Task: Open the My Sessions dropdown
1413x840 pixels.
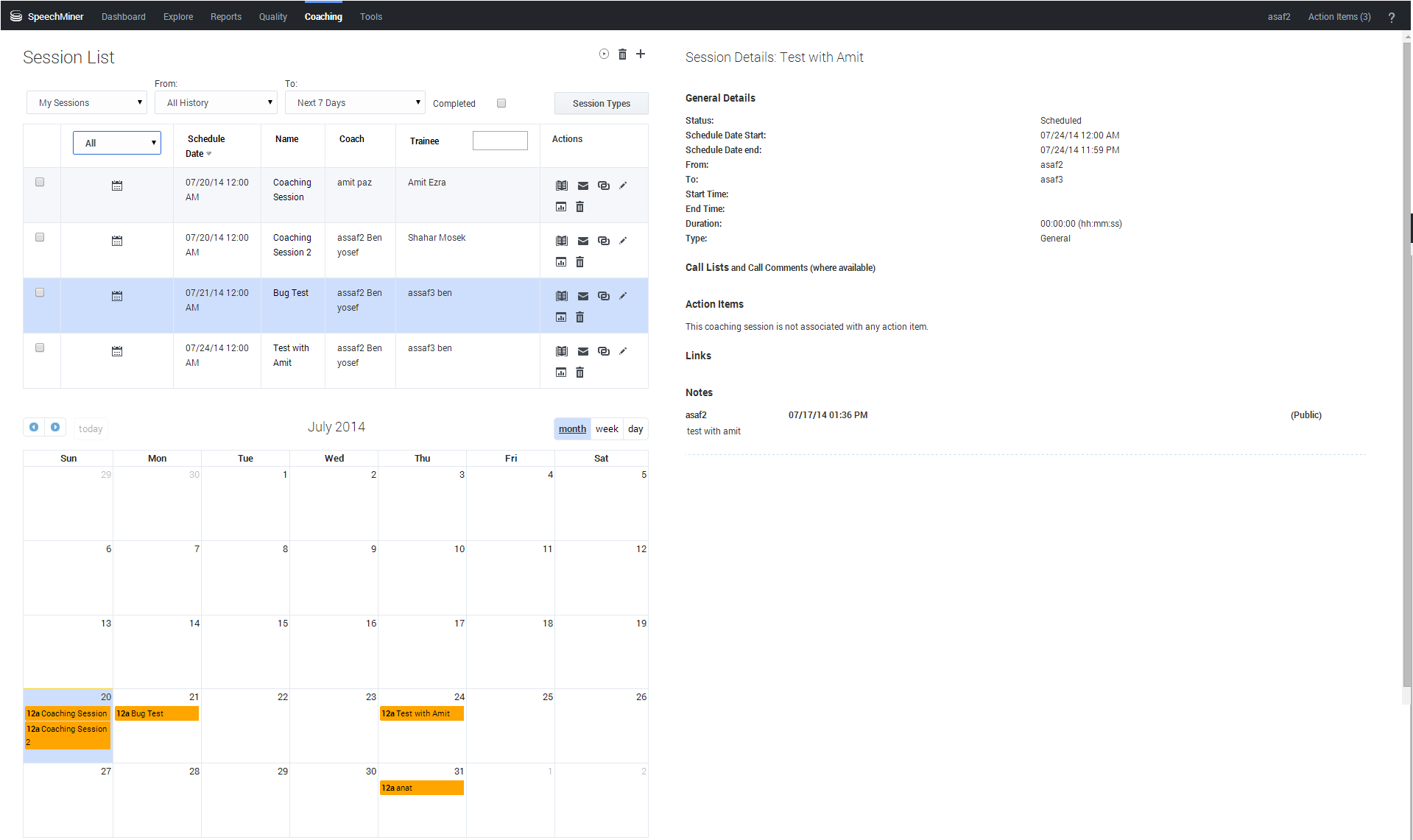Action: click(x=87, y=103)
